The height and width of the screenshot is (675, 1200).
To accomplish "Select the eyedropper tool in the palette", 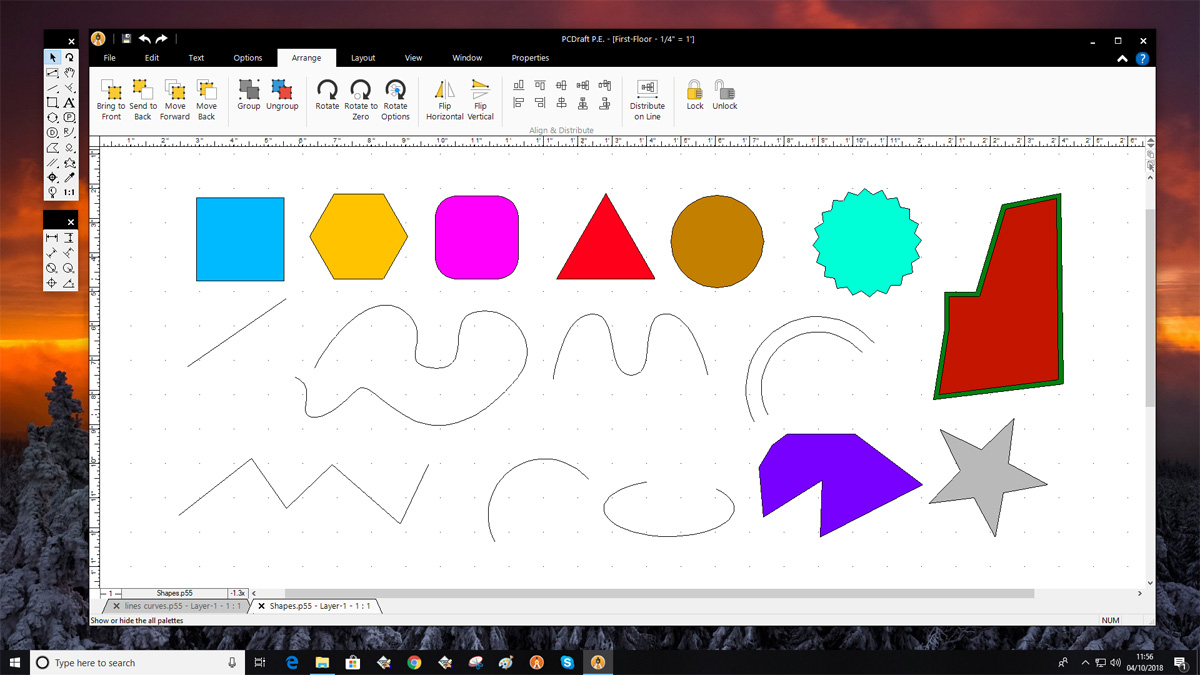I will [69, 177].
